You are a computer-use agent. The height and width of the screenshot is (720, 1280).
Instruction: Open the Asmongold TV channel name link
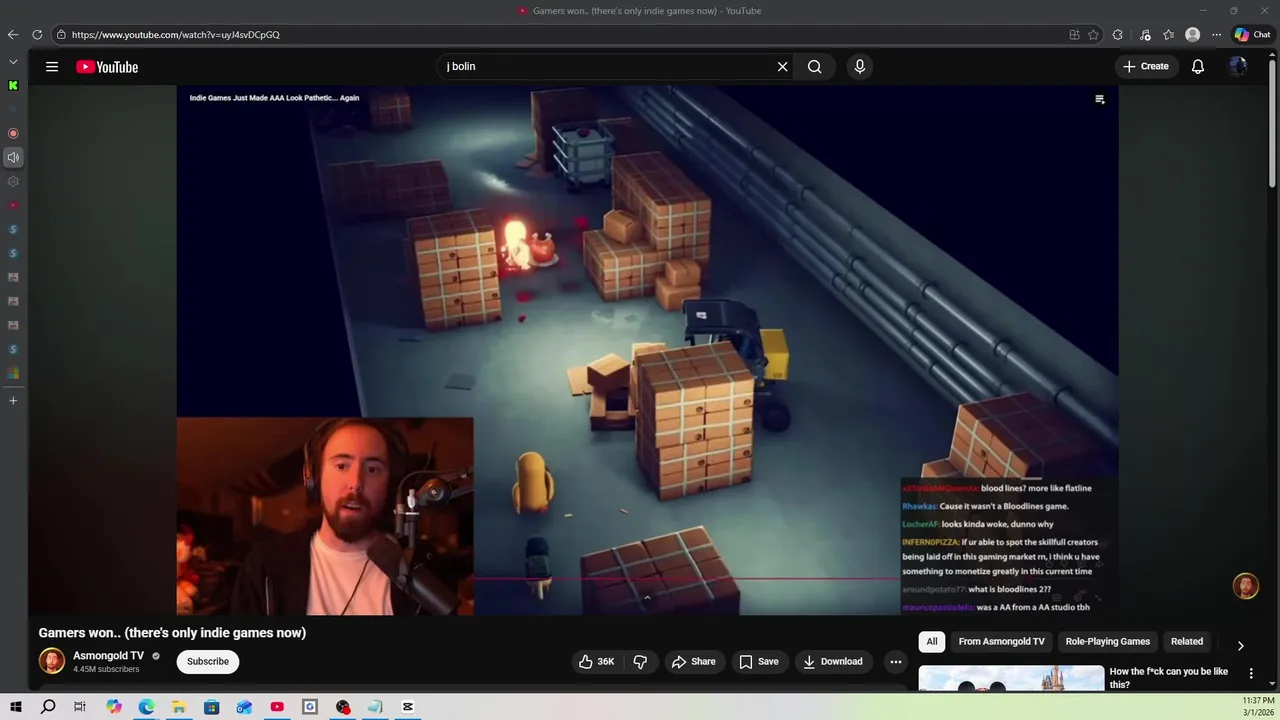[108, 656]
